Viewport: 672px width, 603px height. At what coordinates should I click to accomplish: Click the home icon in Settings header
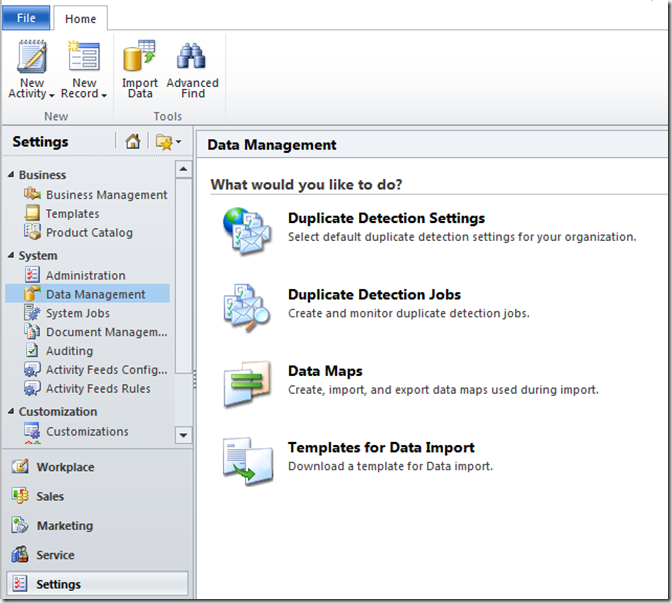point(132,142)
